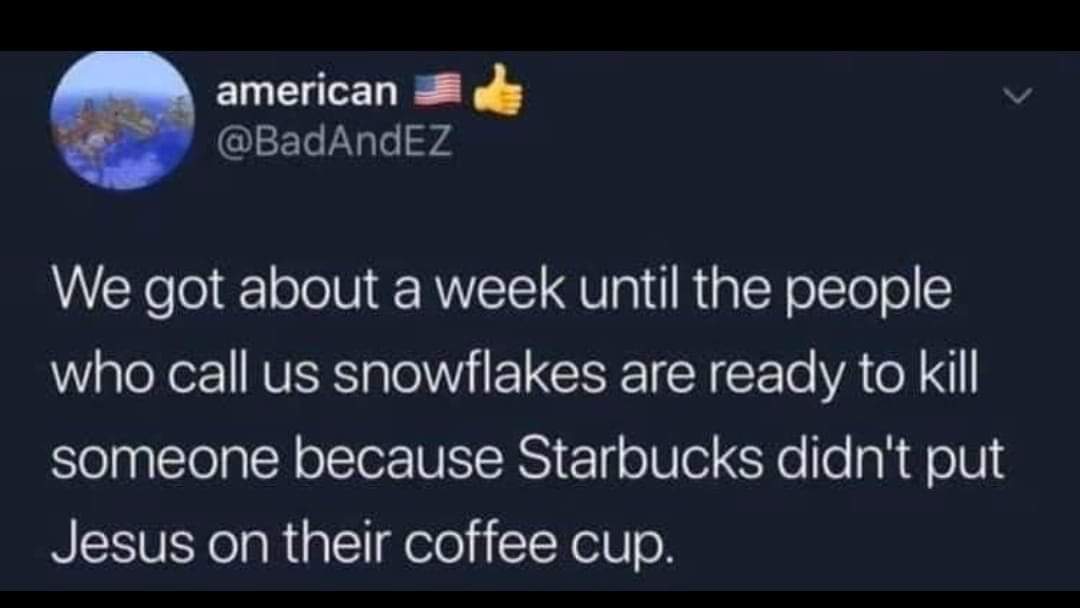This screenshot has width=1080, height=608.
Task: Click the US flag emoji
Action: (x=437, y=90)
